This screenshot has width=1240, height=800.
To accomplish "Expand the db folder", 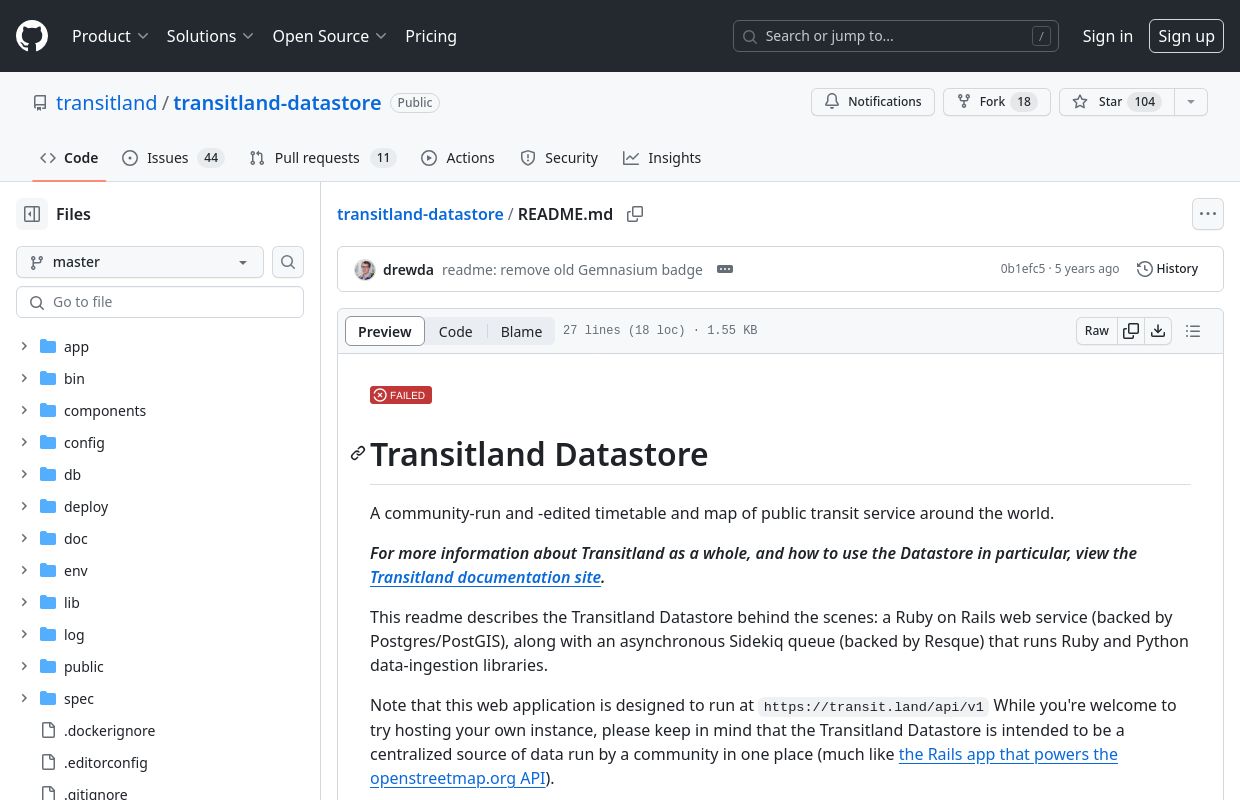I will pos(24,474).
